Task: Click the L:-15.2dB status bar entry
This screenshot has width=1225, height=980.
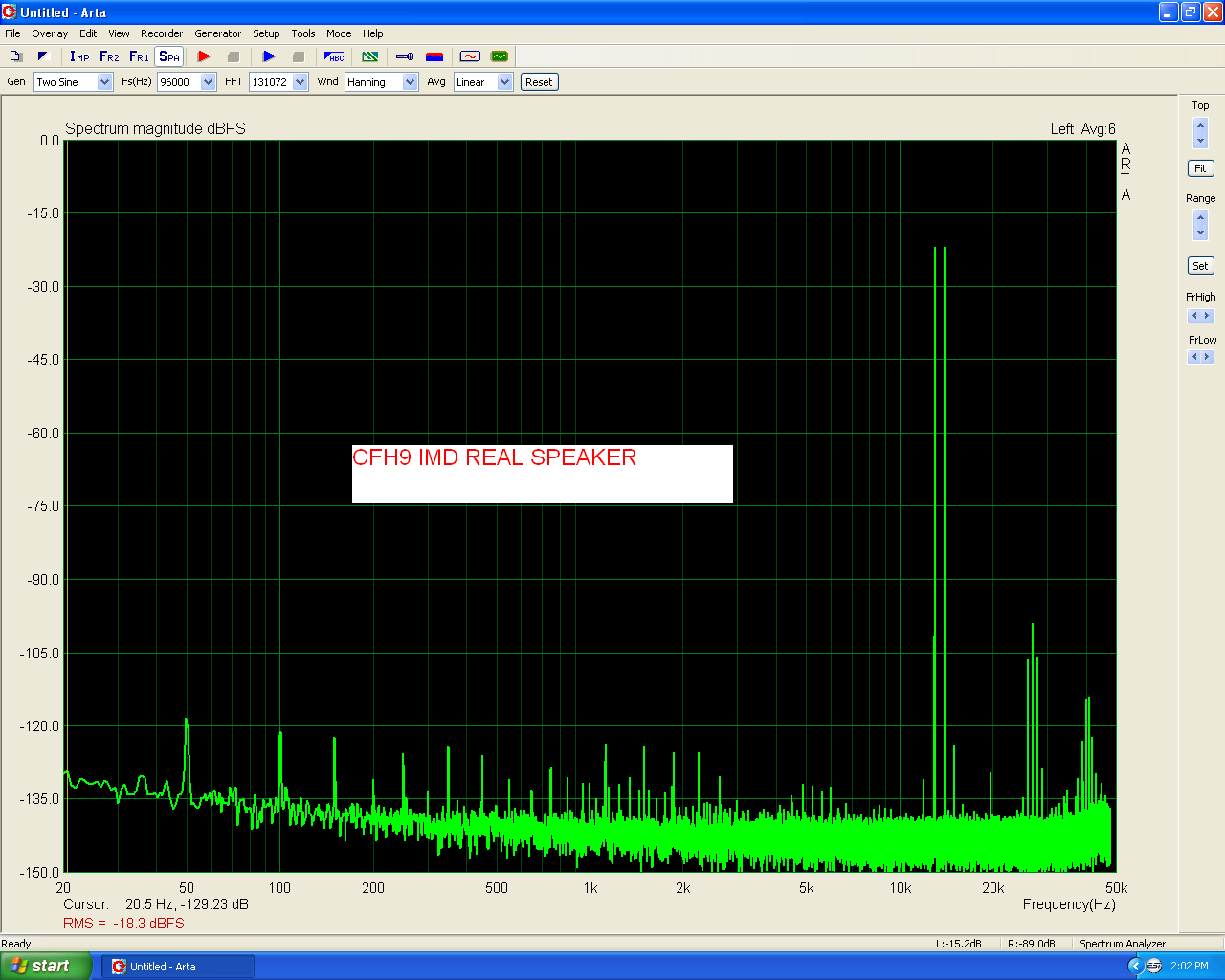Action: click(959, 944)
